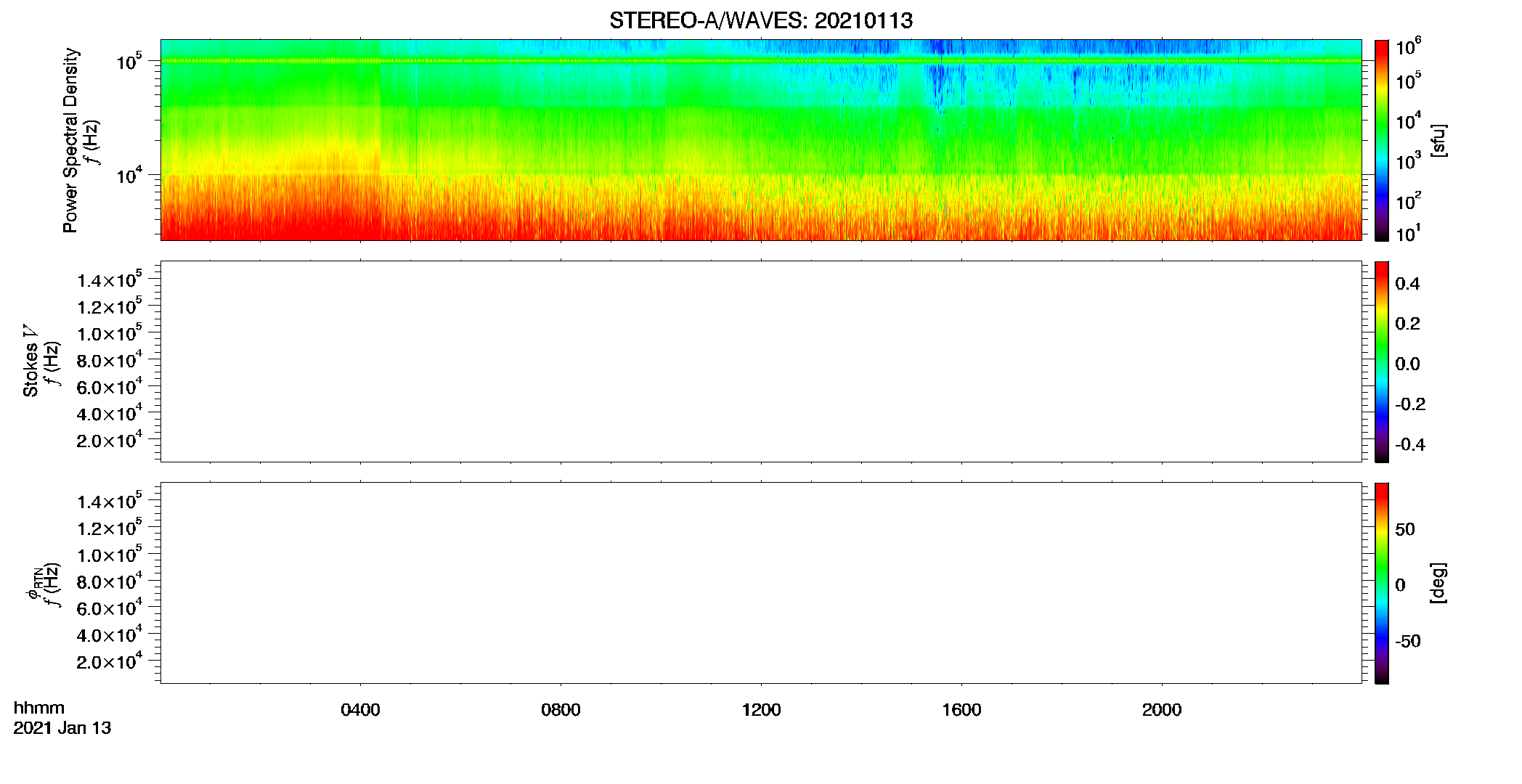
Task: Click the [sfu] unit label
Action: click(x=1438, y=140)
